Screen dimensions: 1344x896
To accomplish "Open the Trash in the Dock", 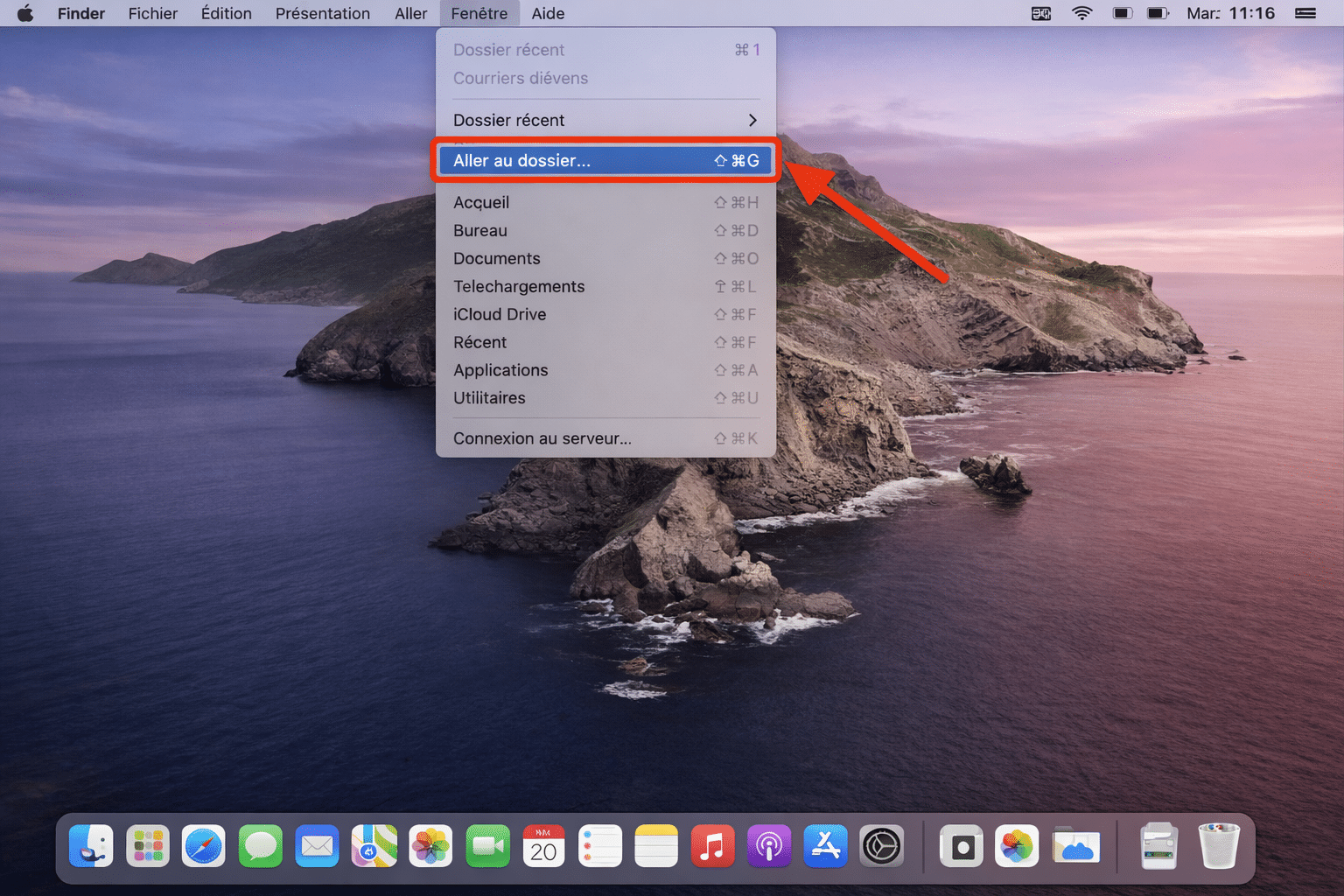I will [1219, 846].
